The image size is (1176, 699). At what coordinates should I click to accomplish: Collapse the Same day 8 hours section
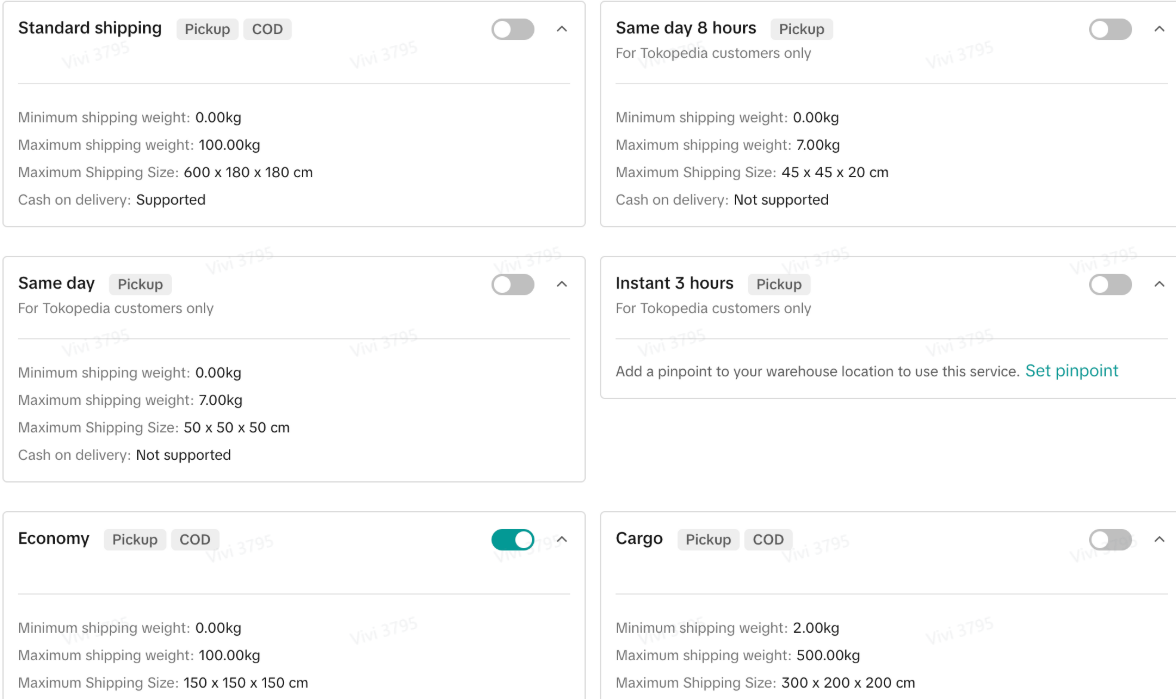[x=1159, y=30]
